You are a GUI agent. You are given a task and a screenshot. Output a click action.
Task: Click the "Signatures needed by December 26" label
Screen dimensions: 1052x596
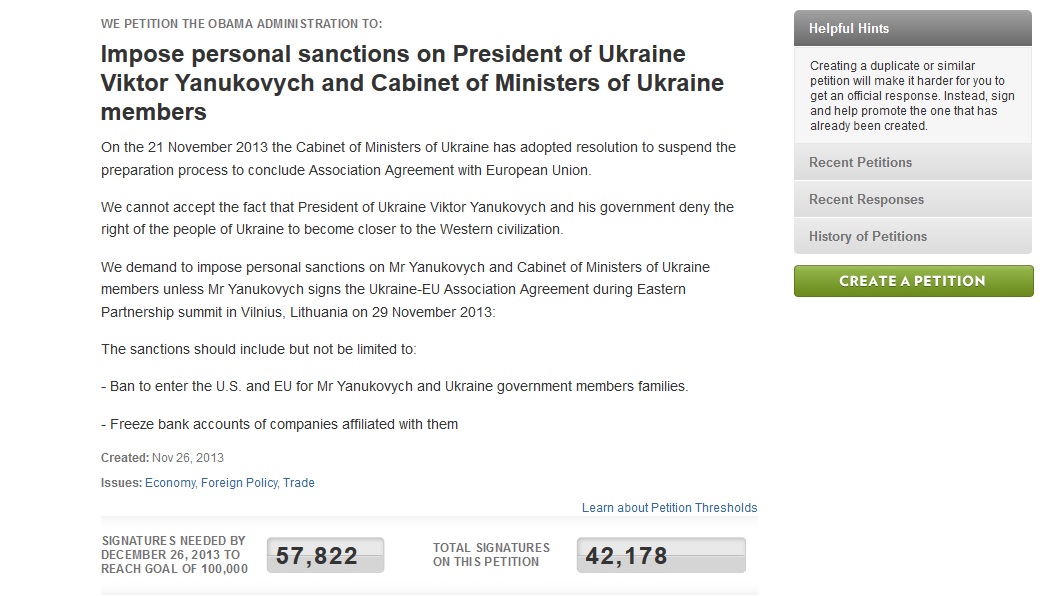(174, 555)
